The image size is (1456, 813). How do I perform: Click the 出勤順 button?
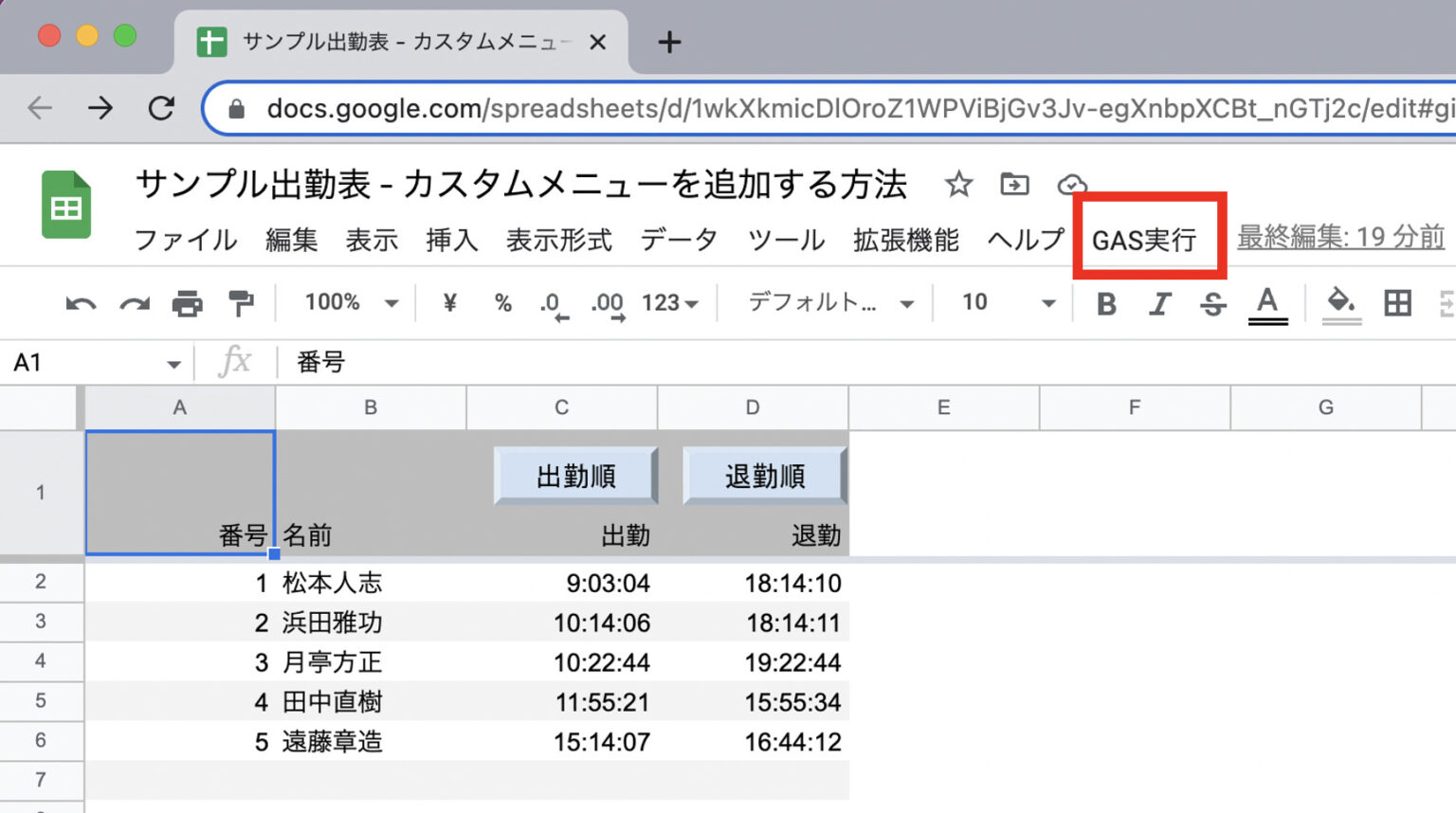coord(575,476)
